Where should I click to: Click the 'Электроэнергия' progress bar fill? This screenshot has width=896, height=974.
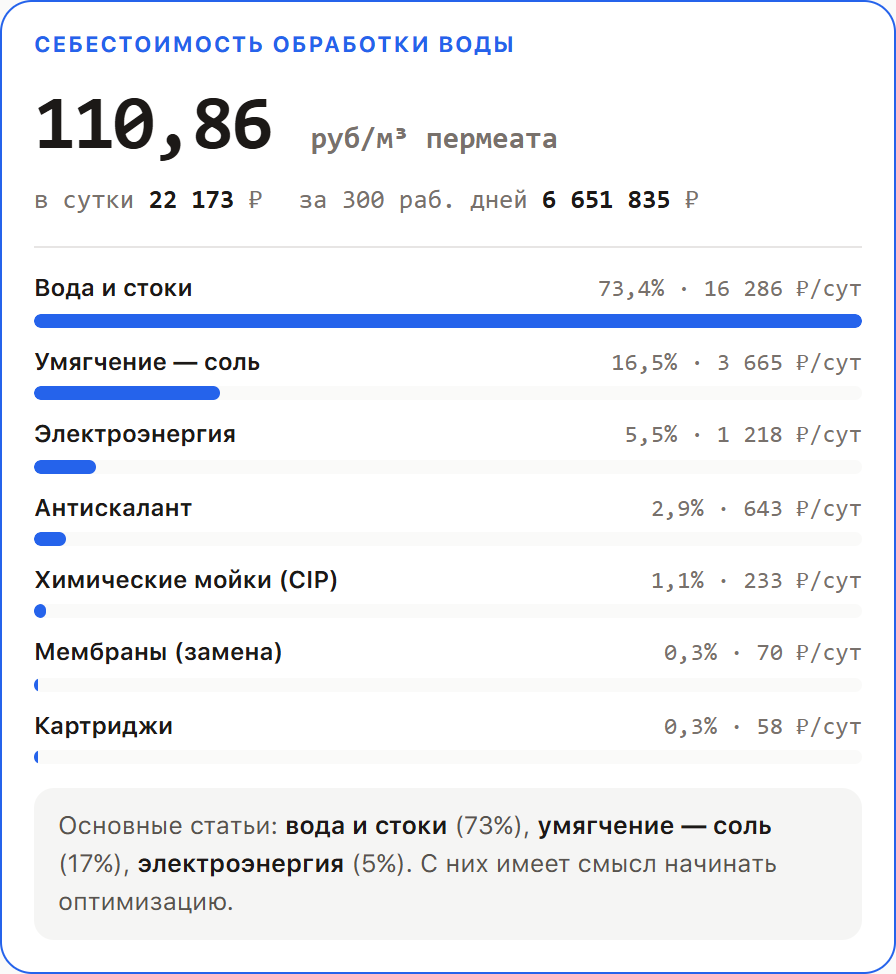(x=65, y=467)
